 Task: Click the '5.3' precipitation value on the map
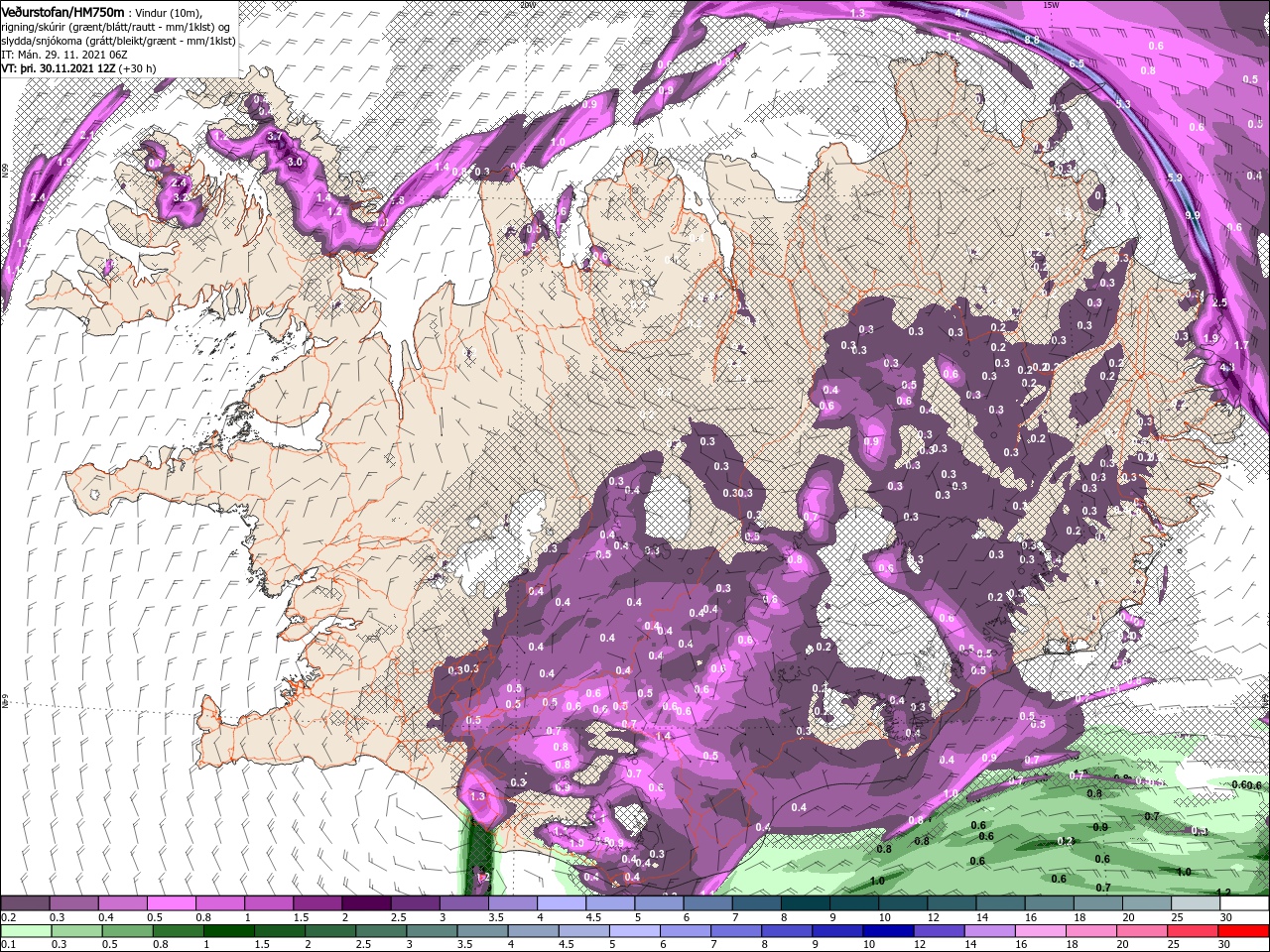[1123, 104]
